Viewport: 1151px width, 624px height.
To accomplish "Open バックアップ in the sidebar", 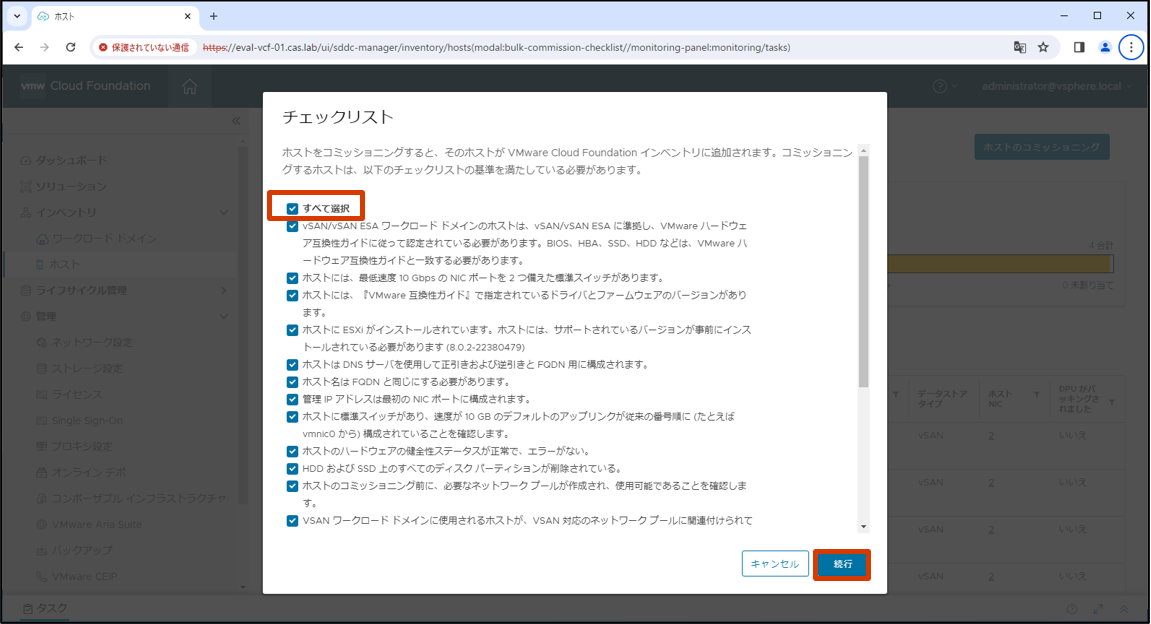I will pos(81,551).
